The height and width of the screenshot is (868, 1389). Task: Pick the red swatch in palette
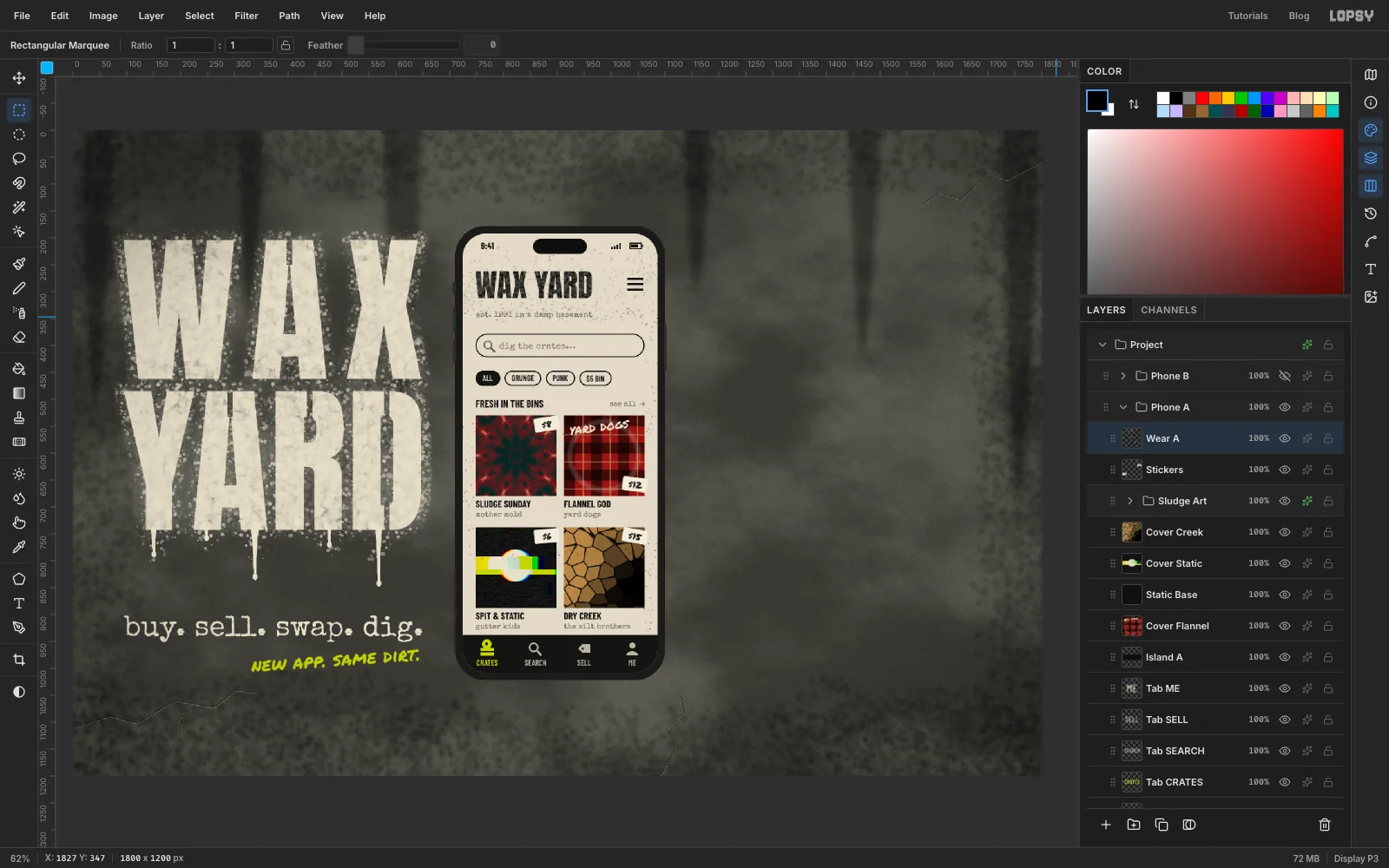click(1202, 98)
